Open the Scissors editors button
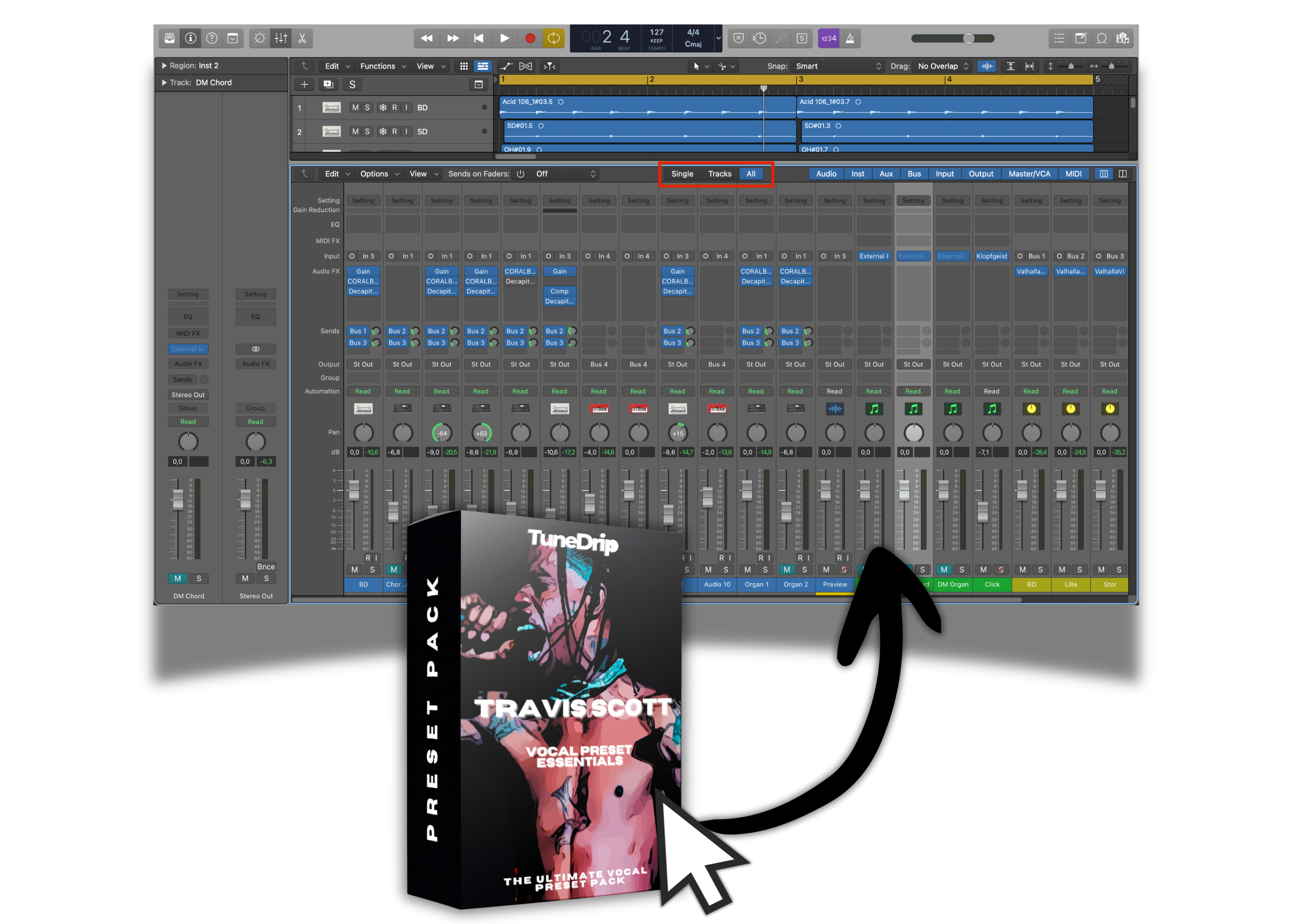Image resolution: width=1292 pixels, height=924 pixels. [302, 38]
